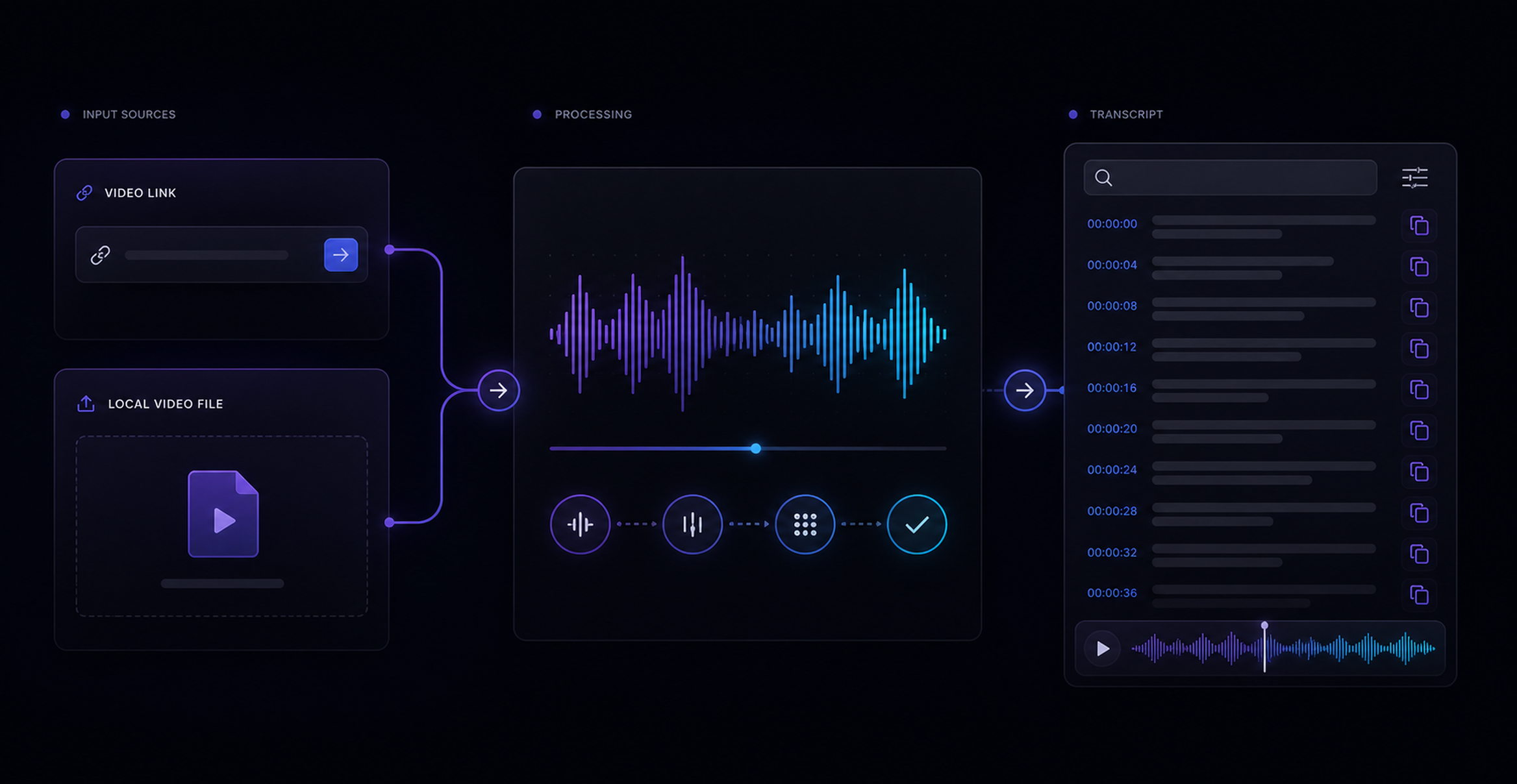The height and width of the screenshot is (784, 1517).
Task: Jump to timestamp 00:00:08
Action: 1112,306
